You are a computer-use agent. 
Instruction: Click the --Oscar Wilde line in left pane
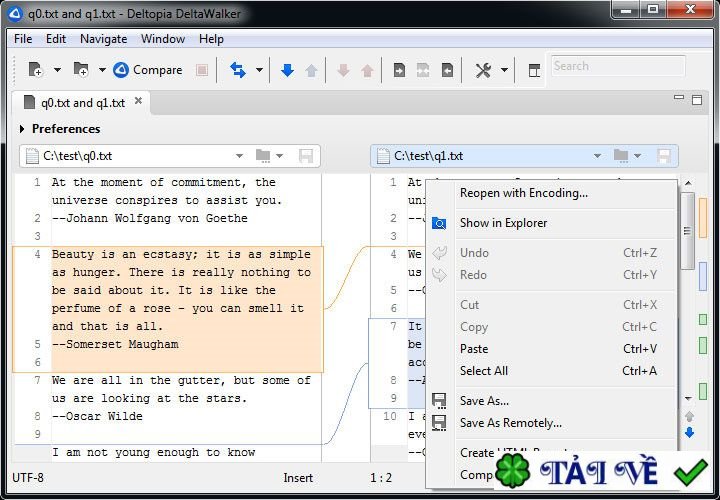[97, 416]
